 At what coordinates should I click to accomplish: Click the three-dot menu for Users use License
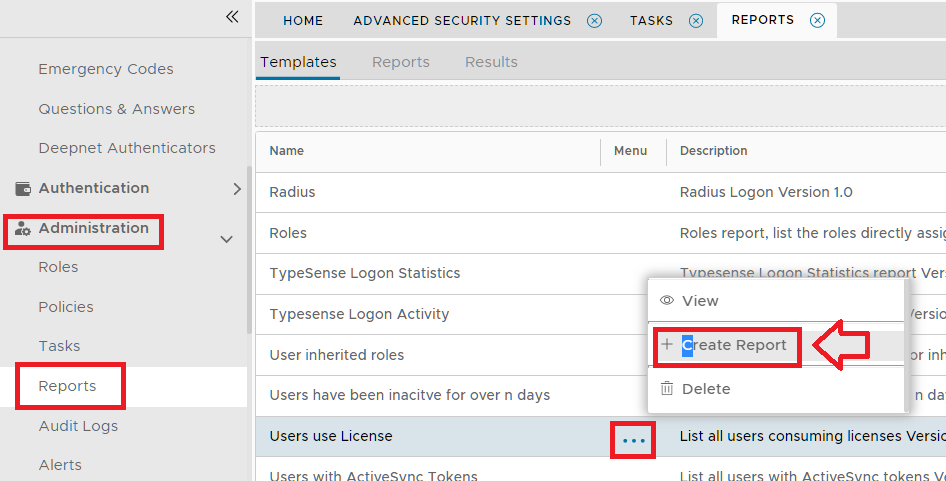coord(634,440)
